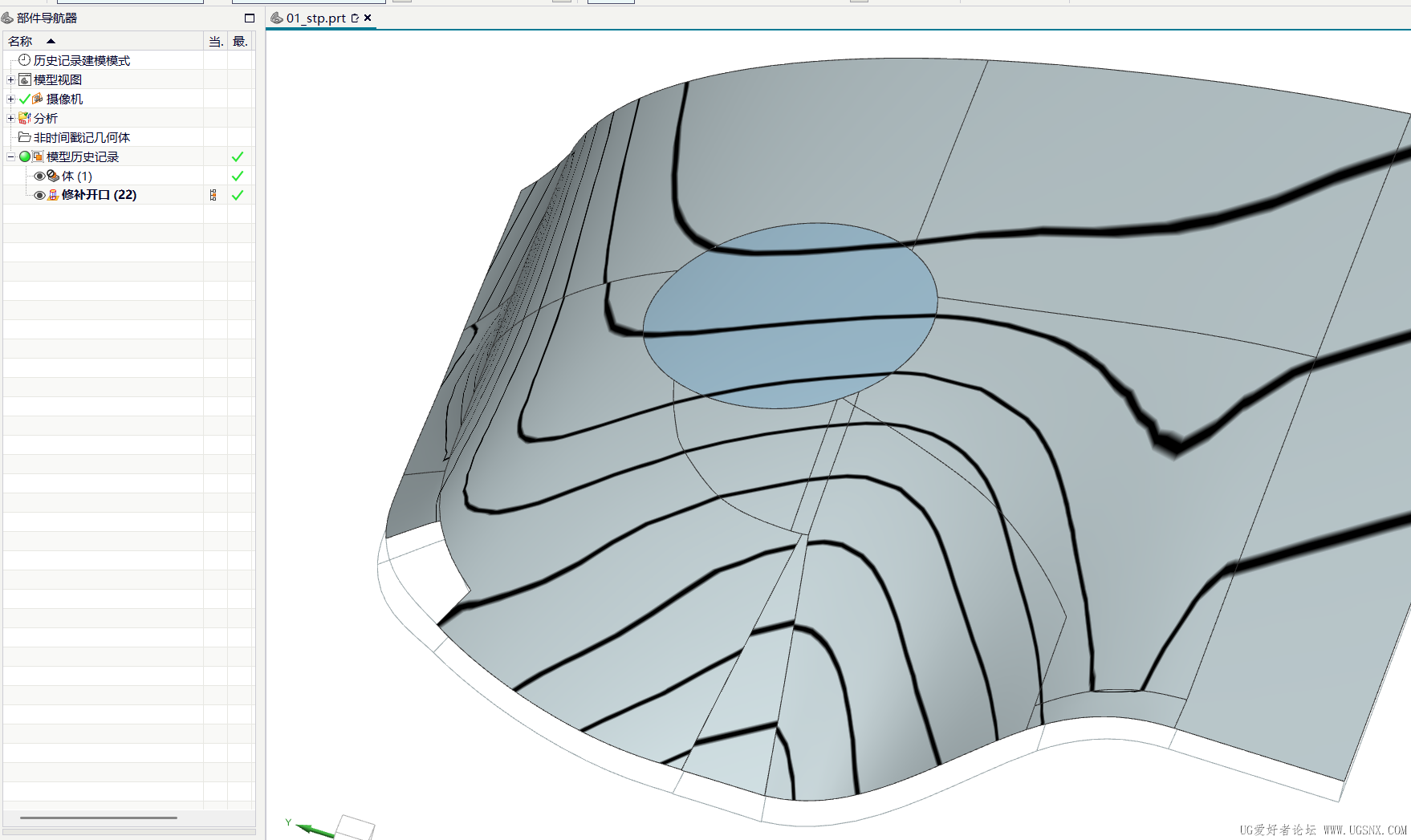
Task: Click the 摄像机 camera icon
Action: click(38, 99)
